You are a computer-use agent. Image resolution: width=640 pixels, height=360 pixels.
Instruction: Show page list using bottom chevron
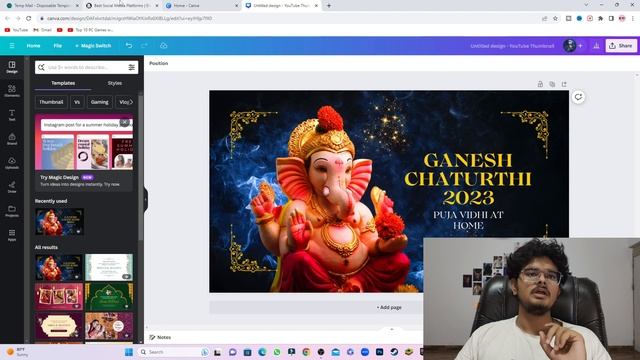pos(391,329)
